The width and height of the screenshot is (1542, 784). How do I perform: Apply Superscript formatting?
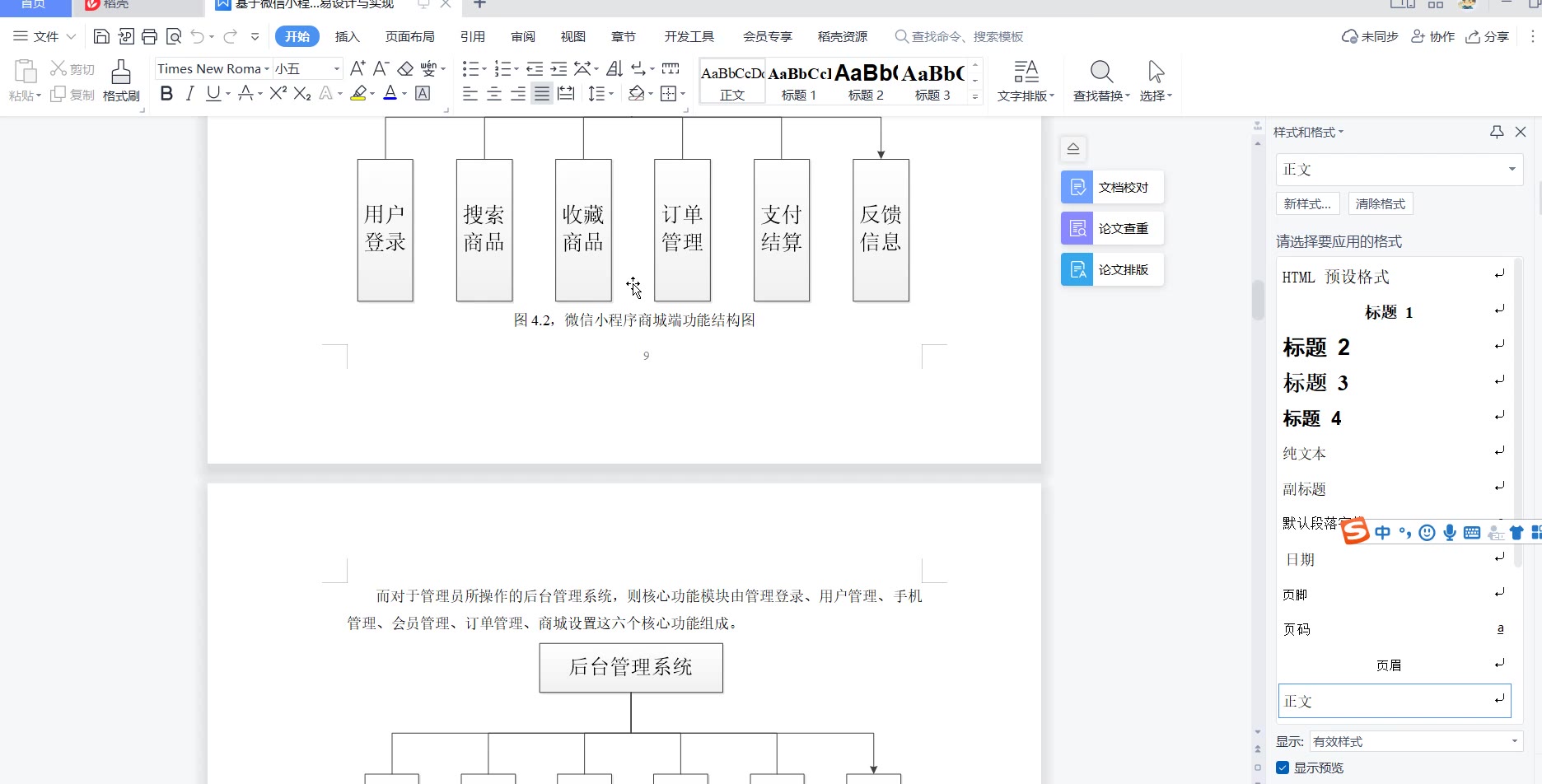278,93
